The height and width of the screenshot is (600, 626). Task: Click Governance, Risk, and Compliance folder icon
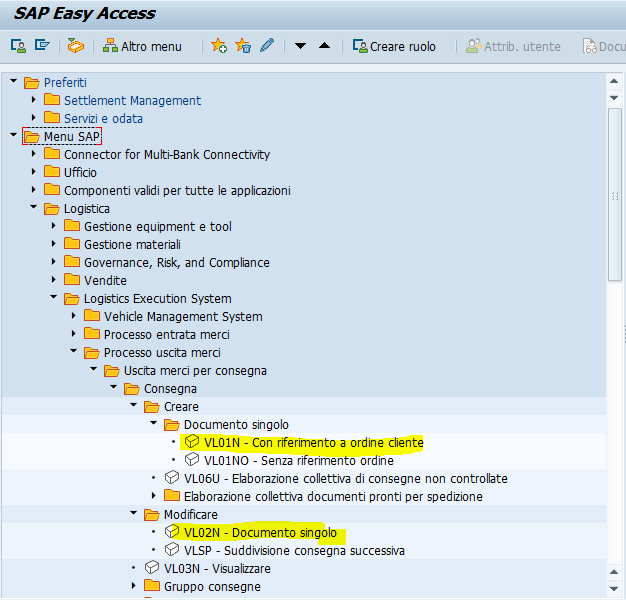(x=72, y=261)
